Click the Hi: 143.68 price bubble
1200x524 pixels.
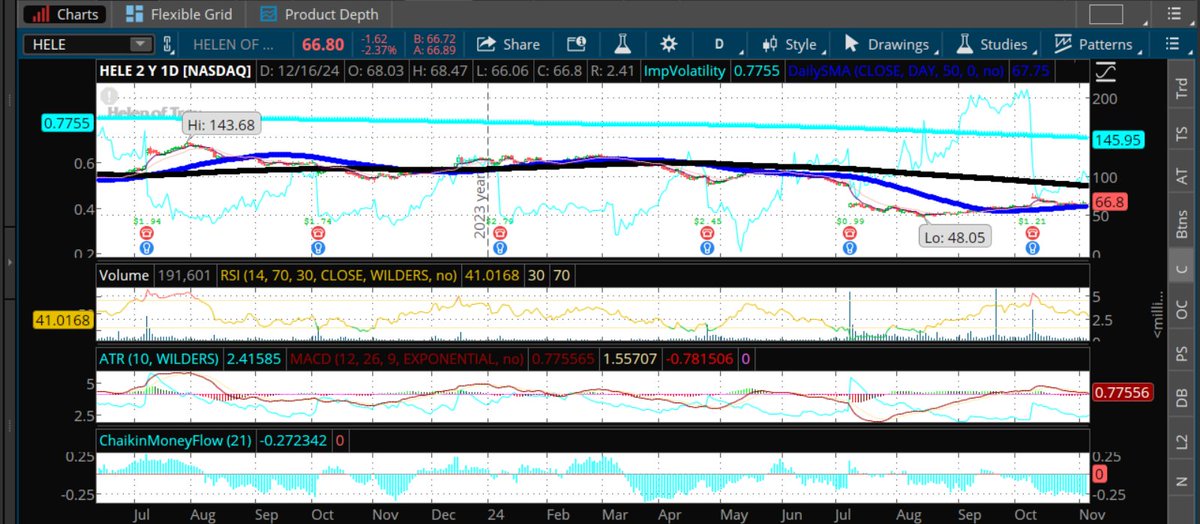pos(220,123)
